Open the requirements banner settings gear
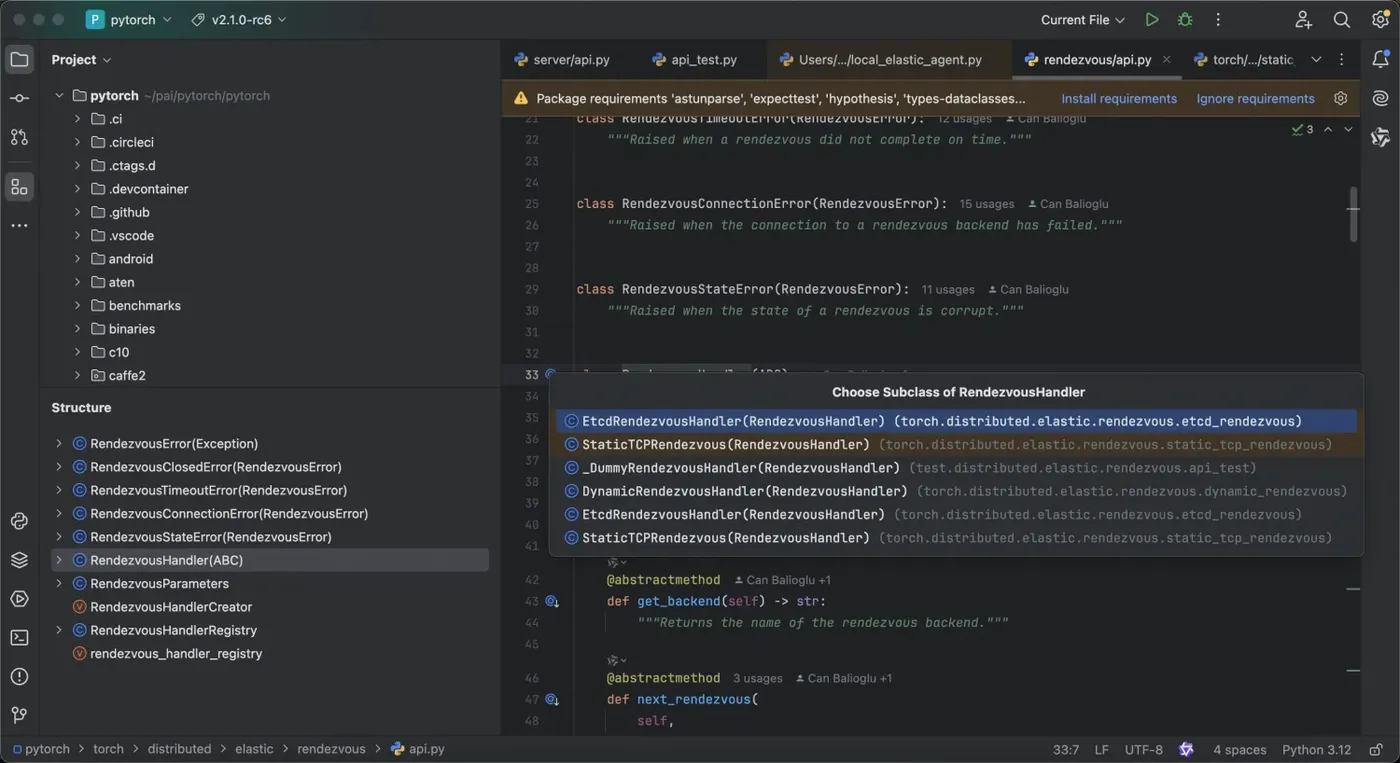The image size is (1400, 763). pyautogui.click(x=1341, y=98)
